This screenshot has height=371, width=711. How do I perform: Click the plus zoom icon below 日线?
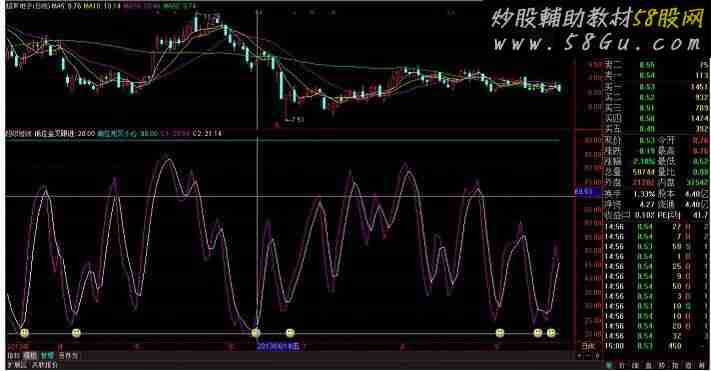[x=579, y=356]
